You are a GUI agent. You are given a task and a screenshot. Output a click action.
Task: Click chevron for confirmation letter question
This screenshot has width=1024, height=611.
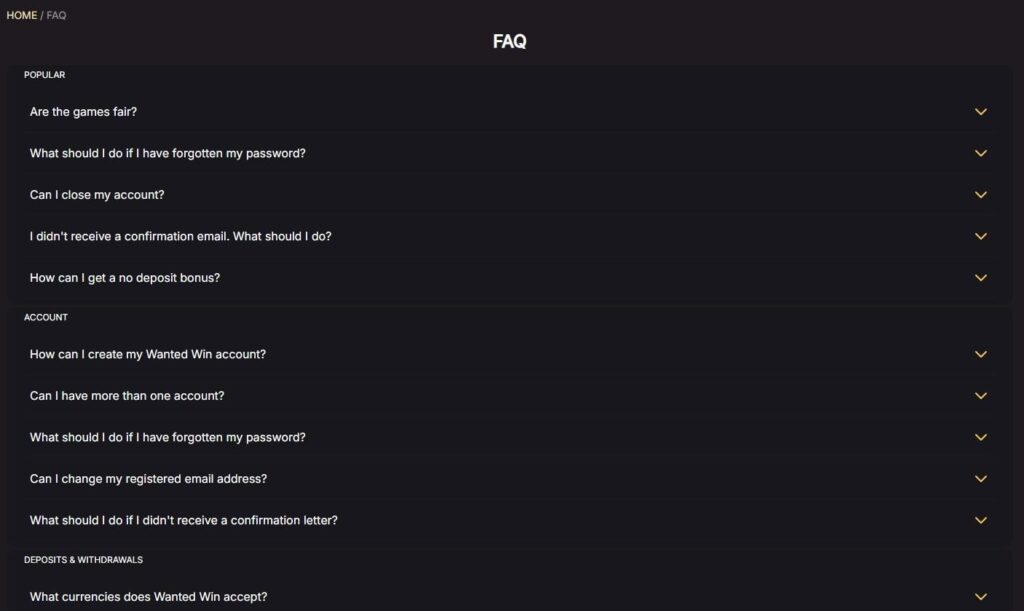tap(980, 520)
